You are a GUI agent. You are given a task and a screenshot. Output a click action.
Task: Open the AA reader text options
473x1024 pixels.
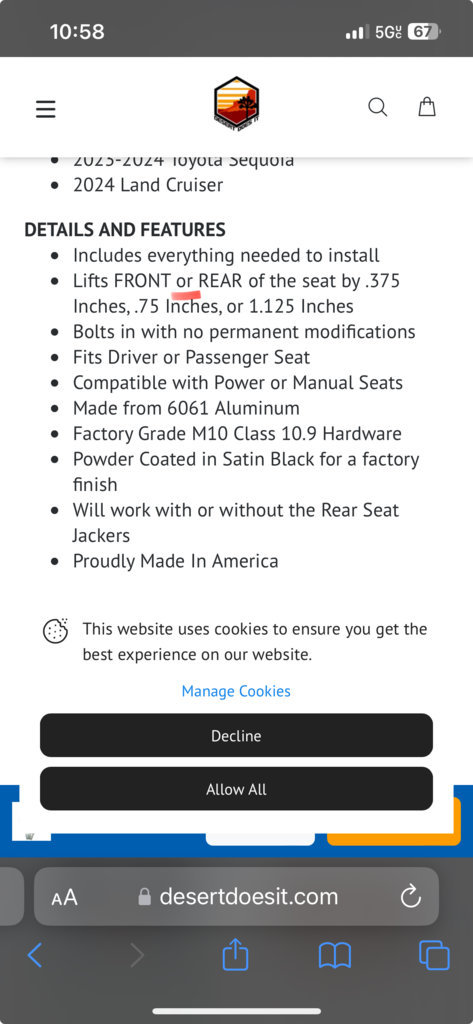click(x=64, y=897)
